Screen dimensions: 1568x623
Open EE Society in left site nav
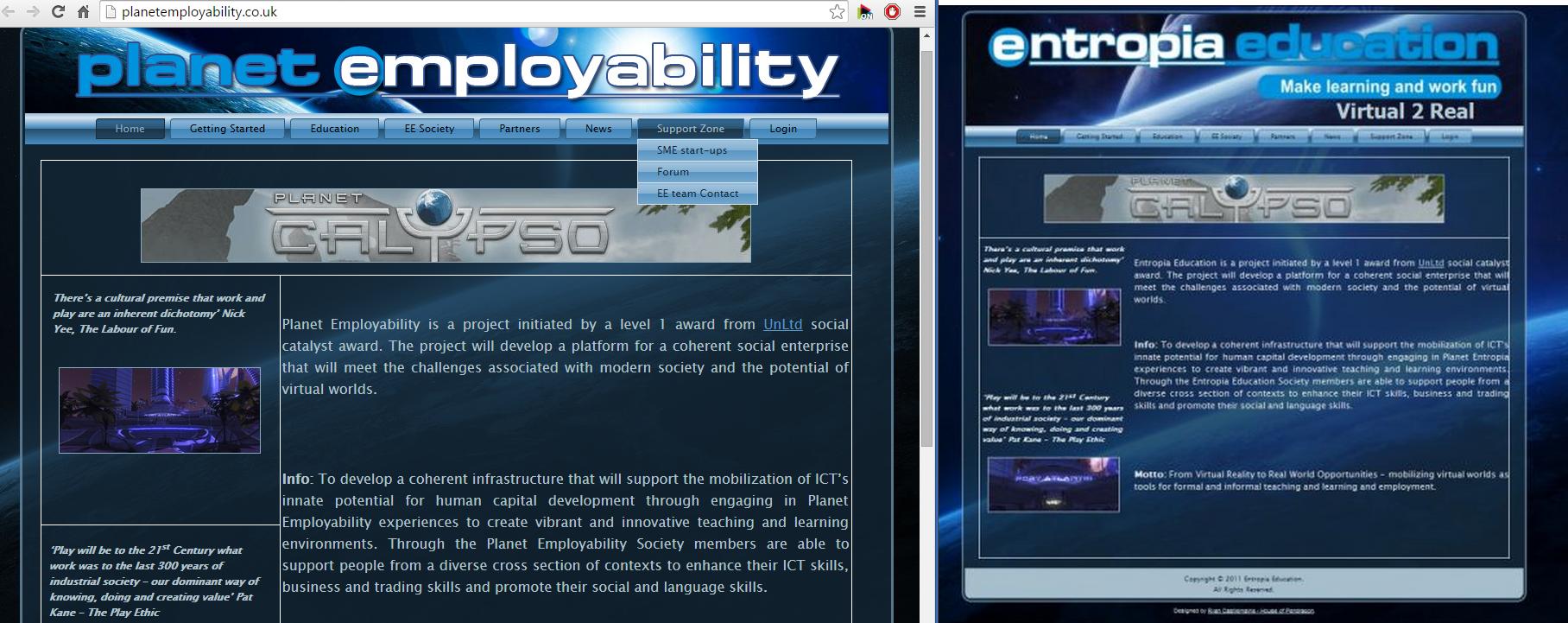click(429, 129)
